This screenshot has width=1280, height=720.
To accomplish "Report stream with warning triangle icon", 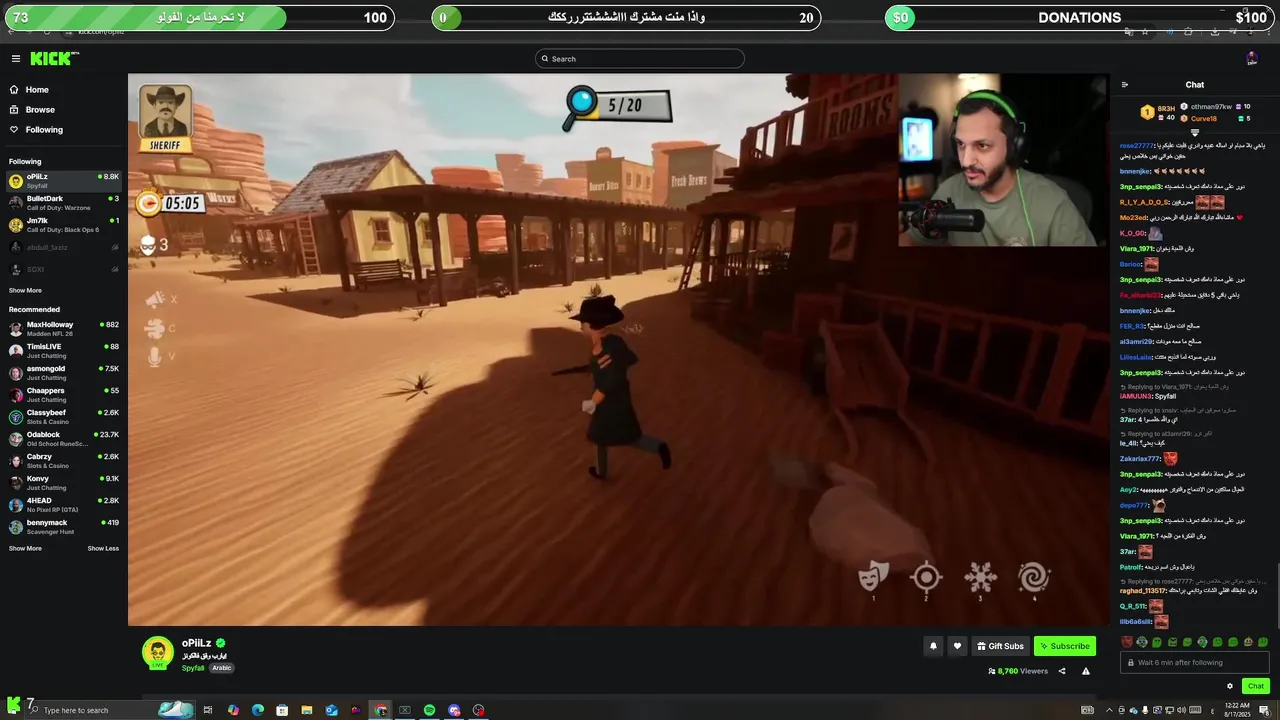I will tap(1086, 671).
